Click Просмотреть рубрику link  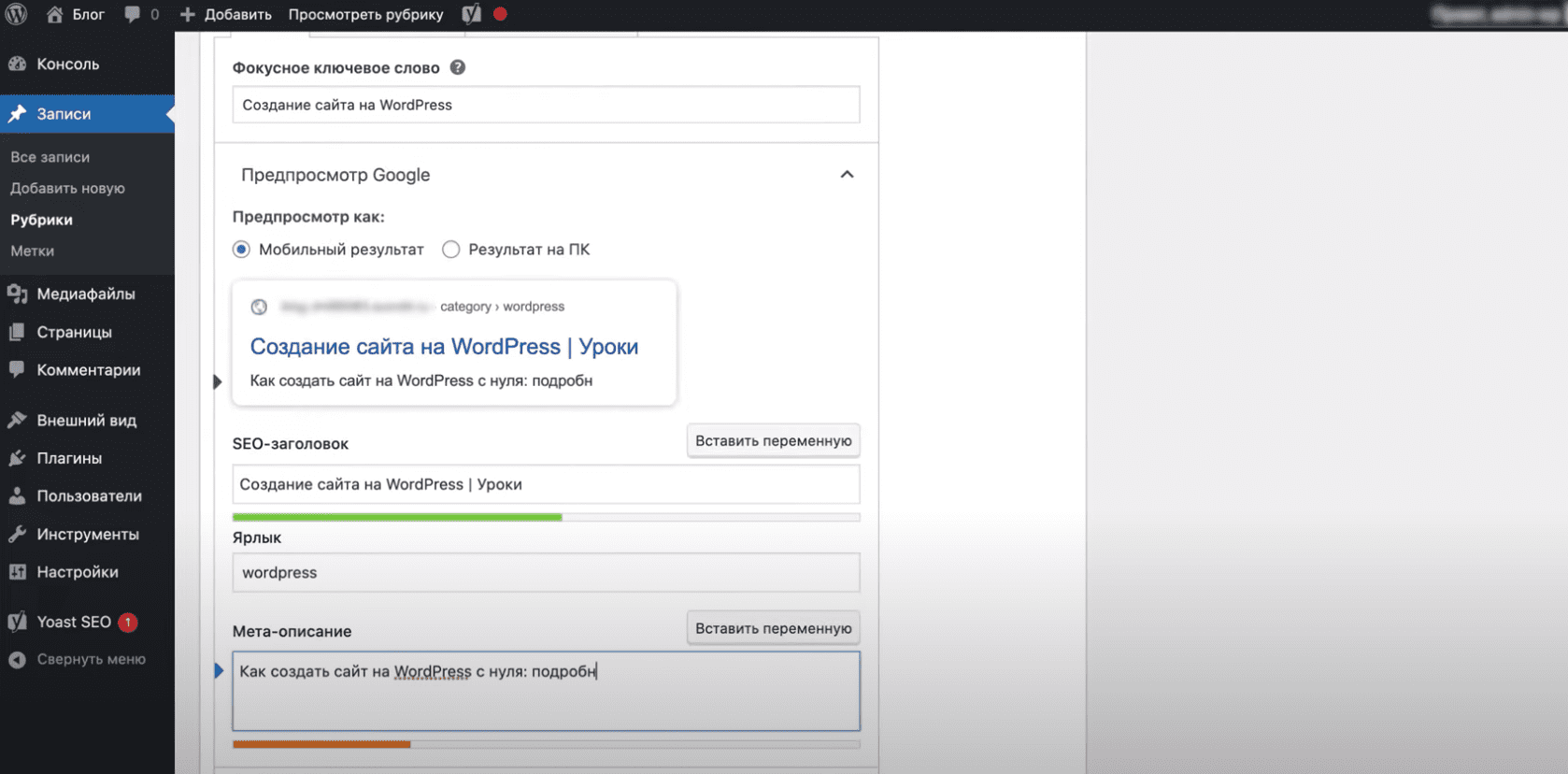(365, 14)
